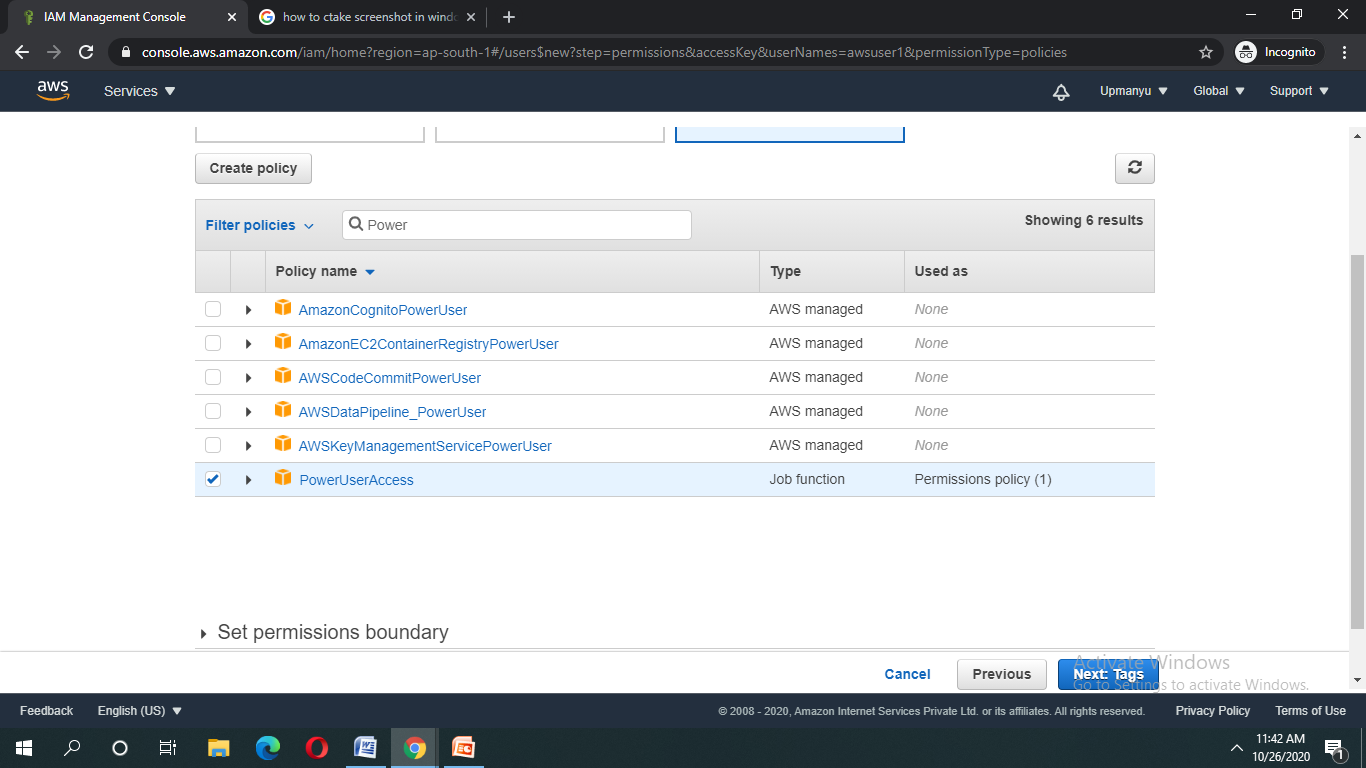The image size is (1366, 768).
Task: Go back with the browser back arrow
Action: (x=22, y=52)
